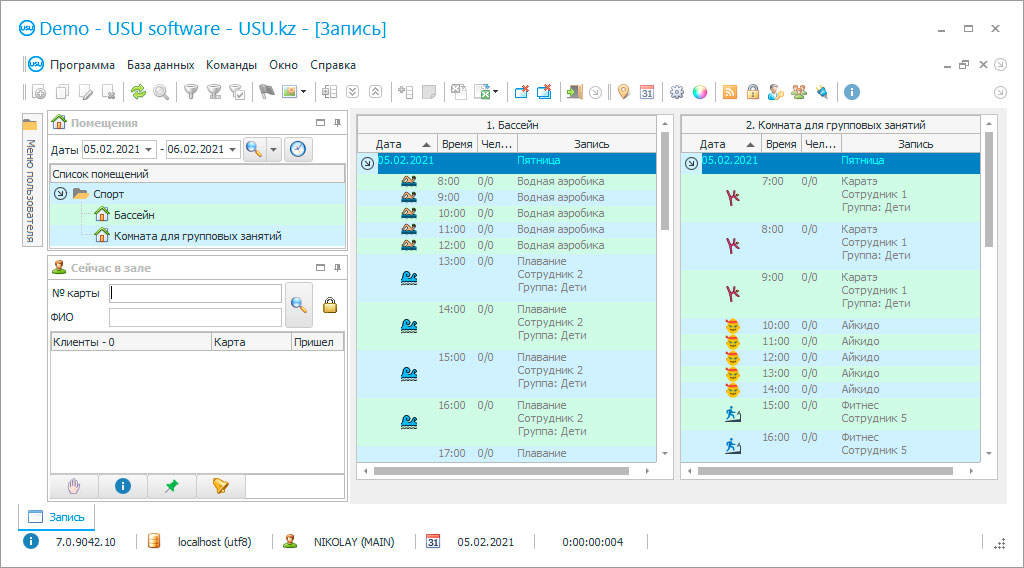1024x568 pixels.
Task: Click the green pushpin button under clients list
Action: pos(172,486)
